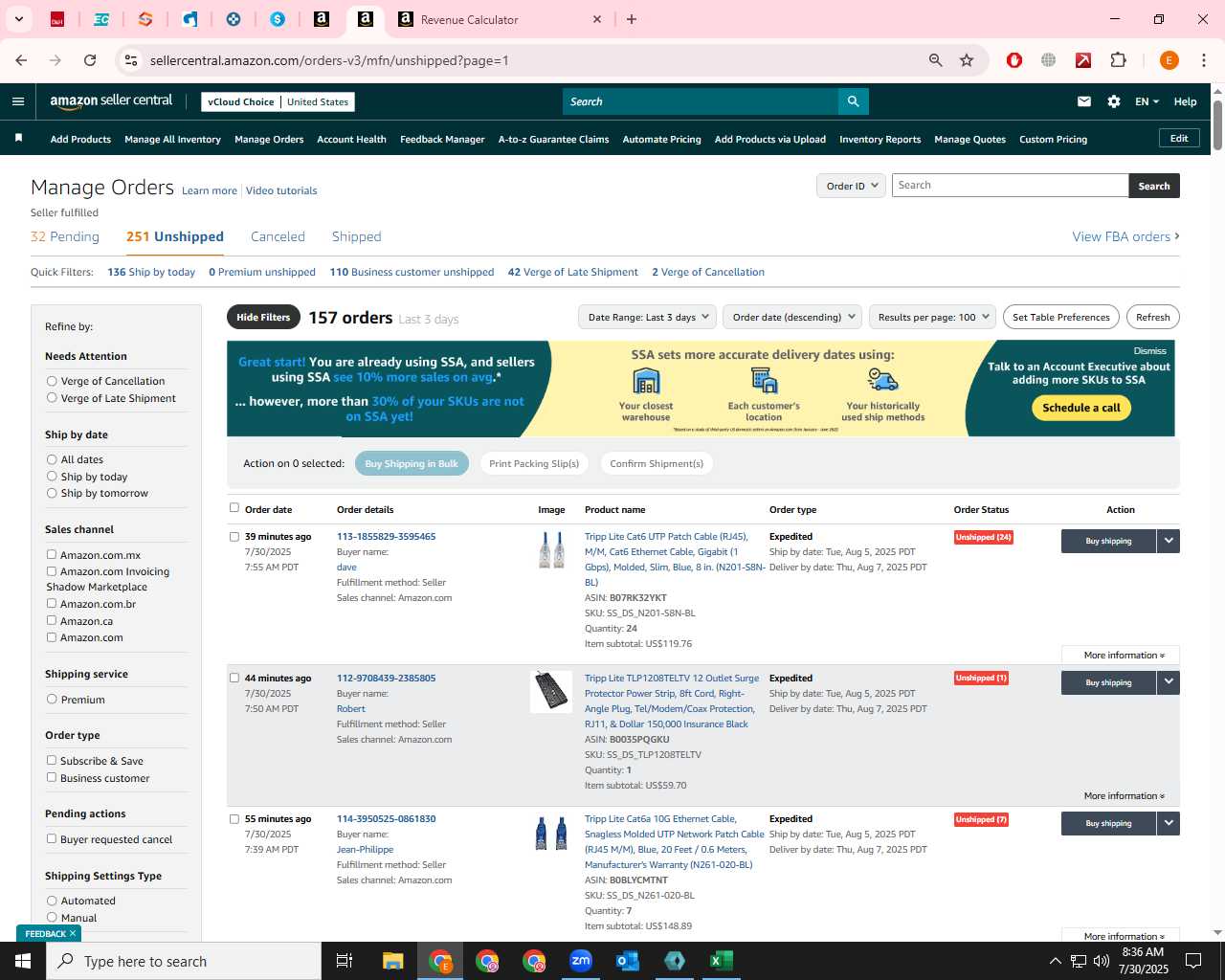This screenshot has height=980, width=1225.
Task: Open File Explorer from the taskbar
Action: (393, 961)
